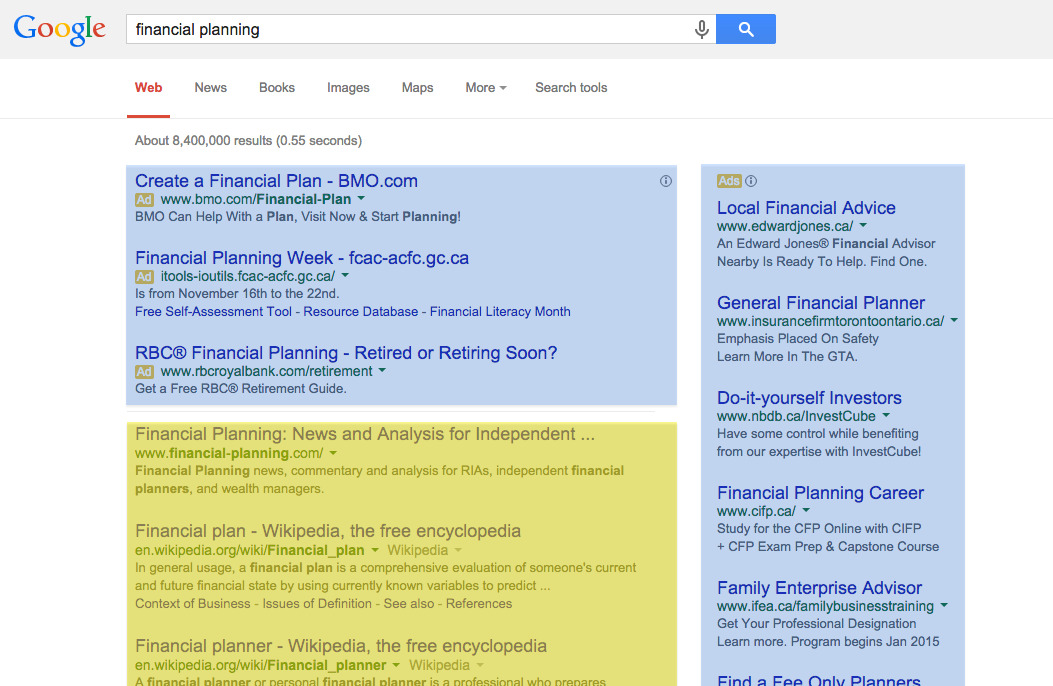Click 'About 8,400,000 results' text
The height and width of the screenshot is (686, 1053).
[x=203, y=140]
